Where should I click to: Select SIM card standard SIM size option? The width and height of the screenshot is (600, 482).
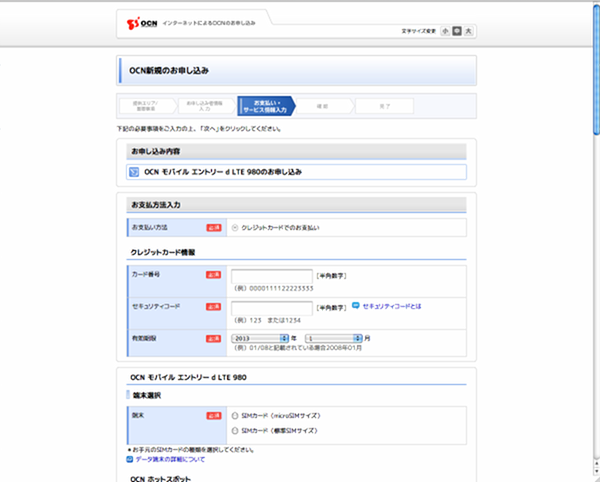point(235,431)
